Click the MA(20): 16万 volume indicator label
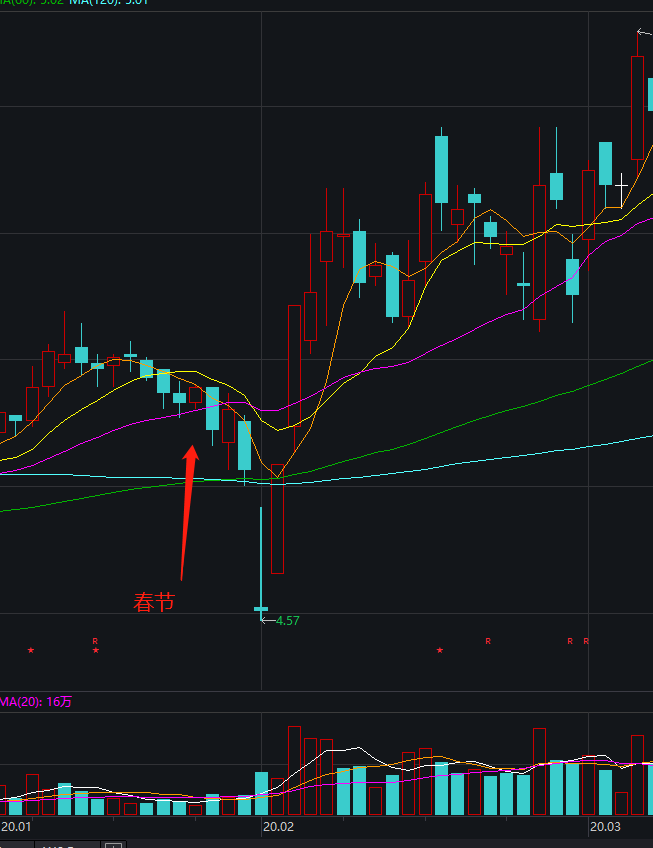 pyautogui.click(x=36, y=702)
